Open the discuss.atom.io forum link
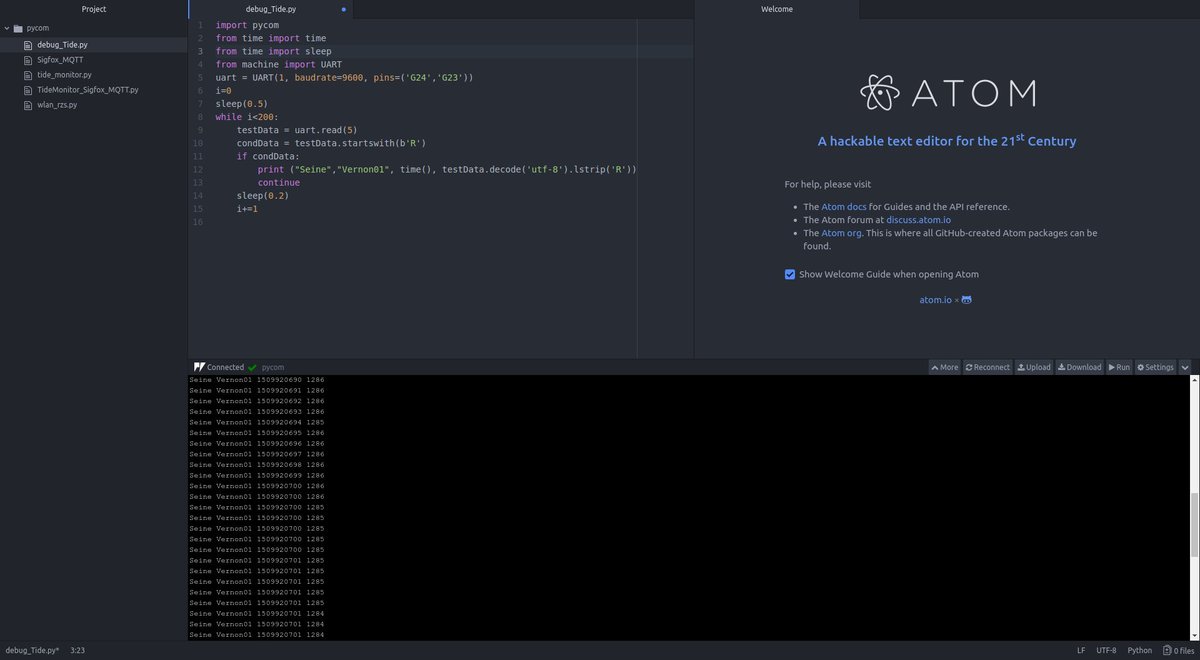1200x660 pixels. point(918,220)
